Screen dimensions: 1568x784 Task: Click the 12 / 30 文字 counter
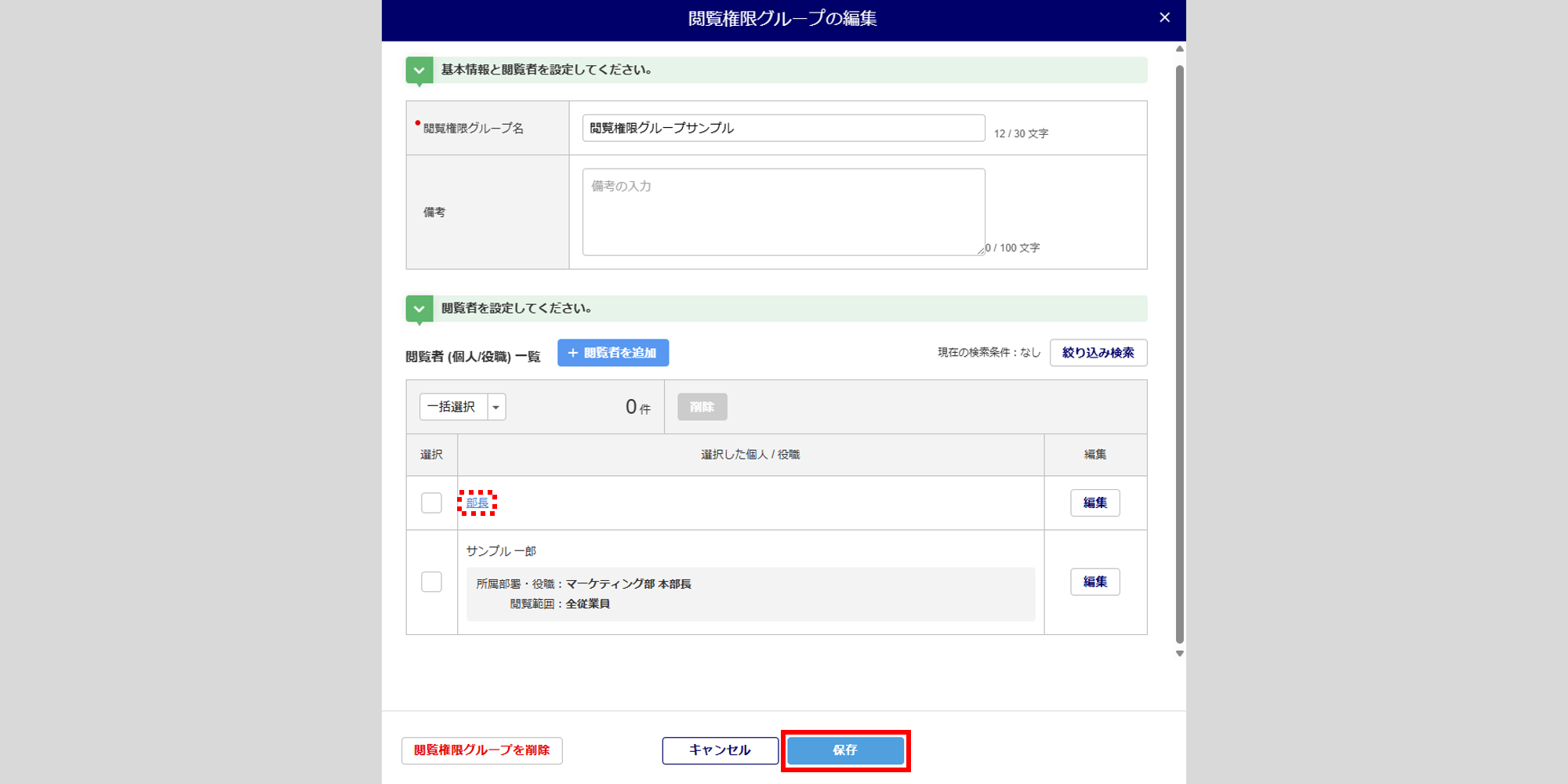pyautogui.click(x=1021, y=134)
